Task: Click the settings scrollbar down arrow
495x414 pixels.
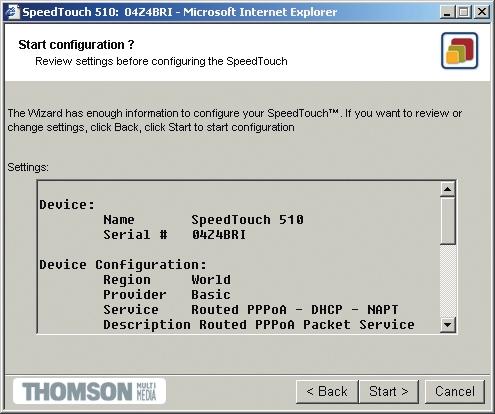Action: (447, 324)
